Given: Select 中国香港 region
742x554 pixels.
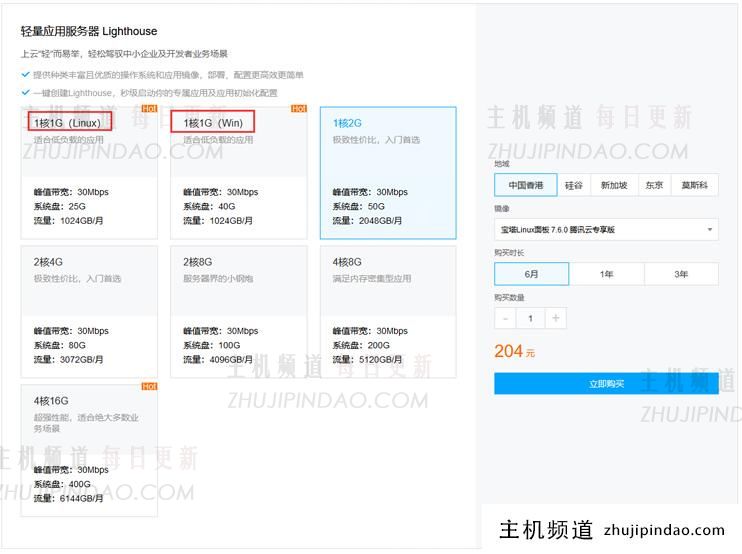Looking at the screenshot, I should 525,185.
